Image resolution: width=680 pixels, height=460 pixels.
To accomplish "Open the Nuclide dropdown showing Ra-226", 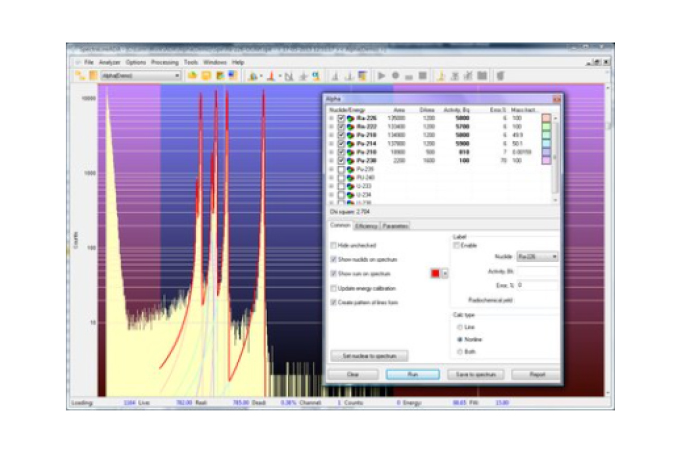I will [540, 256].
